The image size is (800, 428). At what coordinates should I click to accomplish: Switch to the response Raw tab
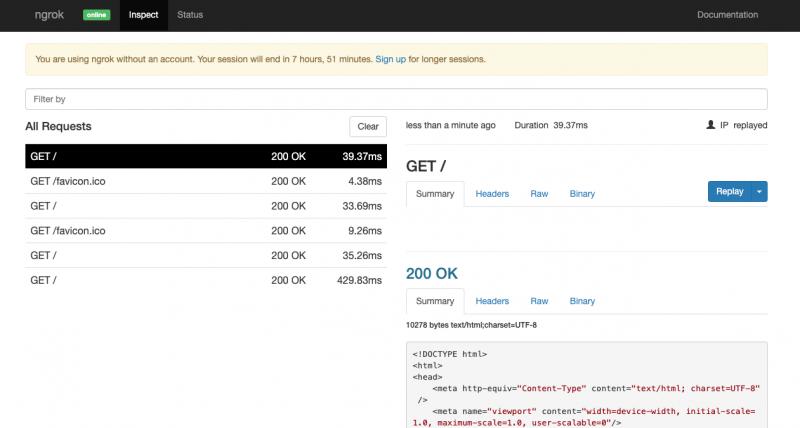[x=539, y=301]
